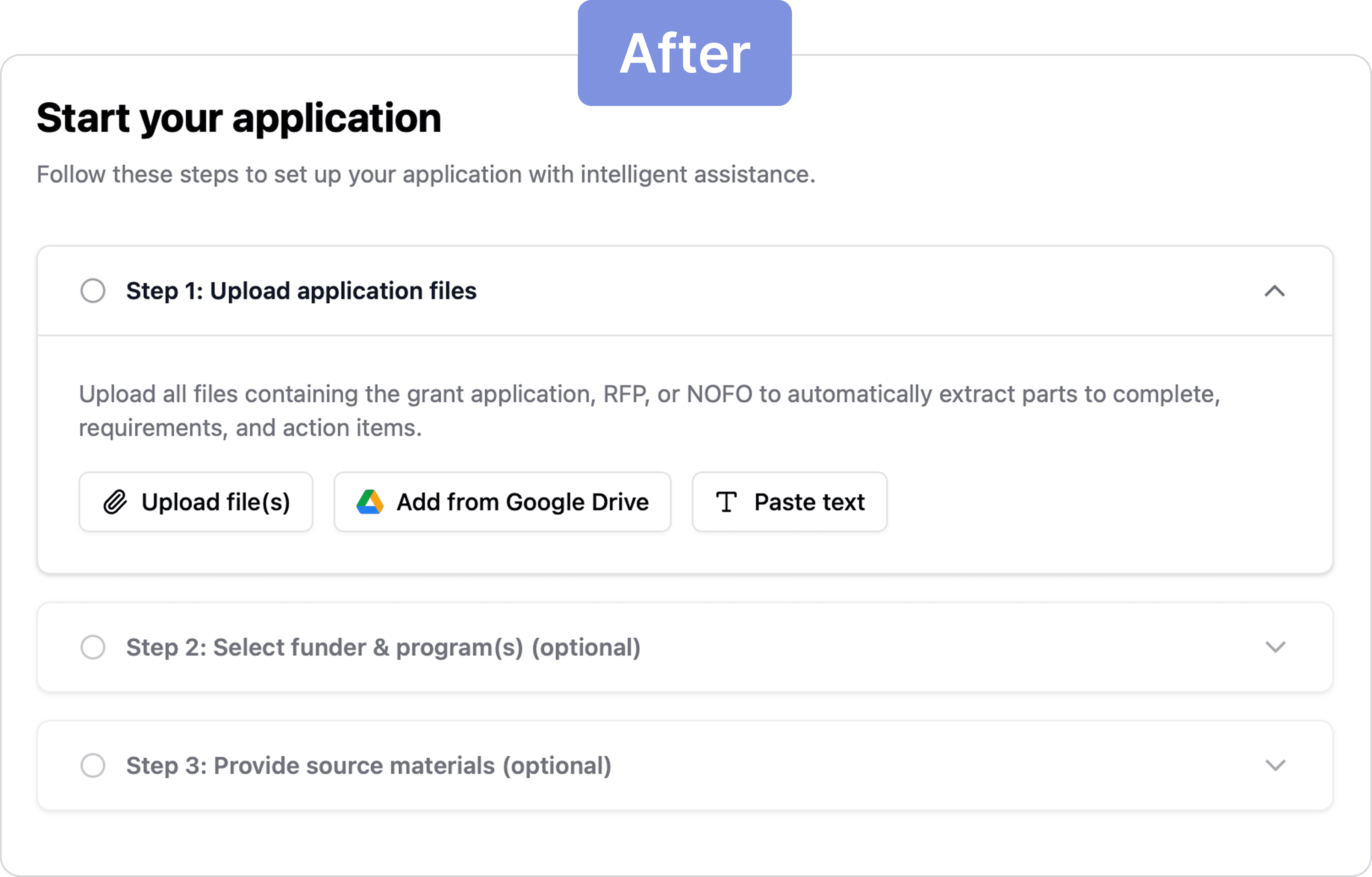Click the Google Drive logo icon
Viewport: 1372px width, 877px height.
(370, 502)
